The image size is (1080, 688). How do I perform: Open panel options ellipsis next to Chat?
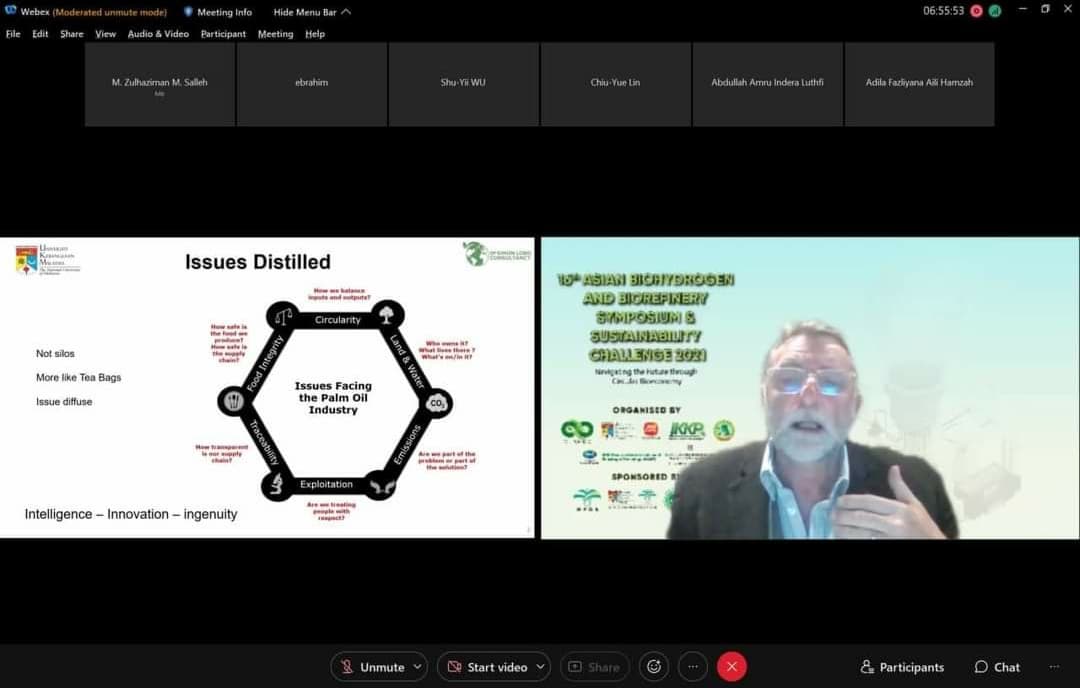(1054, 667)
